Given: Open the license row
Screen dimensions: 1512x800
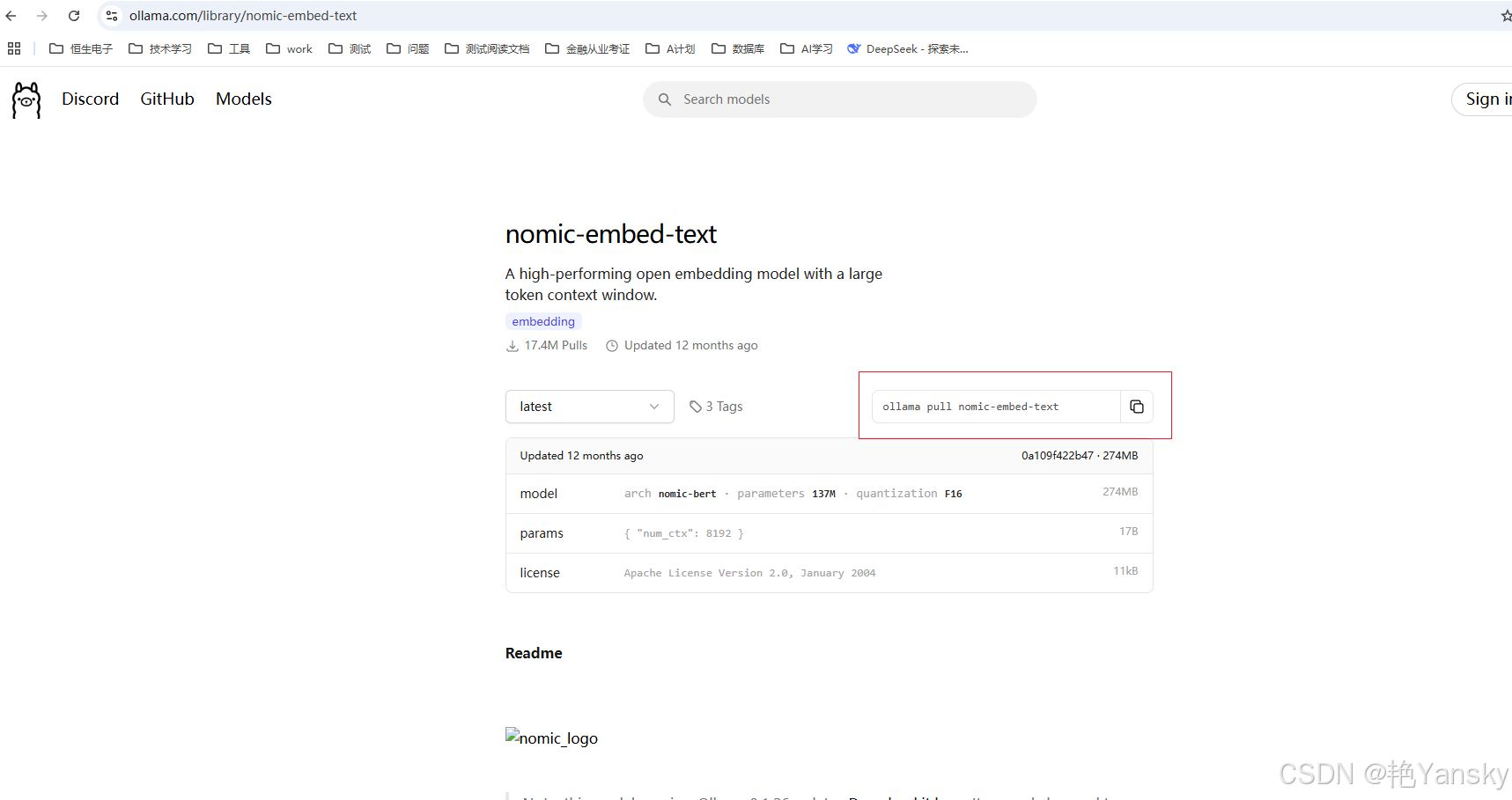Looking at the screenshot, I should (830, 573).
